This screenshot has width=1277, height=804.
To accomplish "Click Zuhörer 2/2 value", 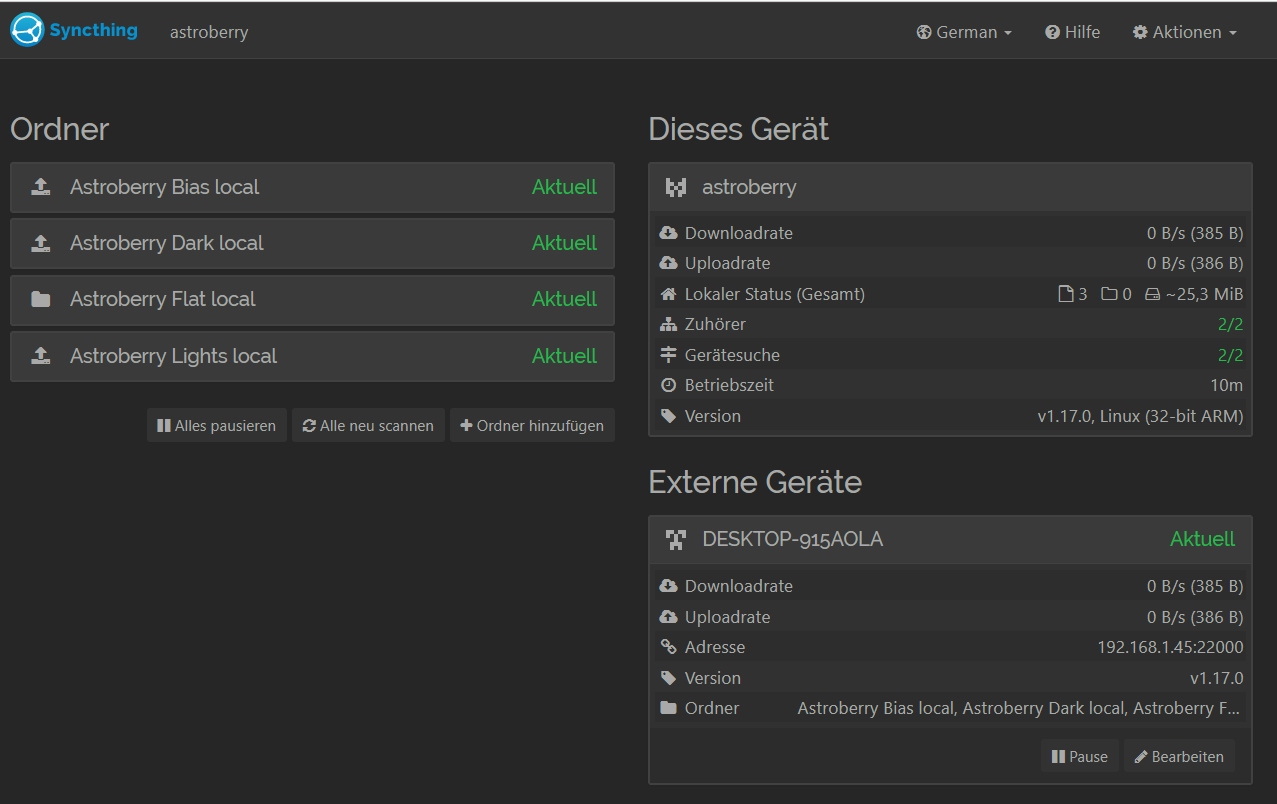I will point(1230,324).
